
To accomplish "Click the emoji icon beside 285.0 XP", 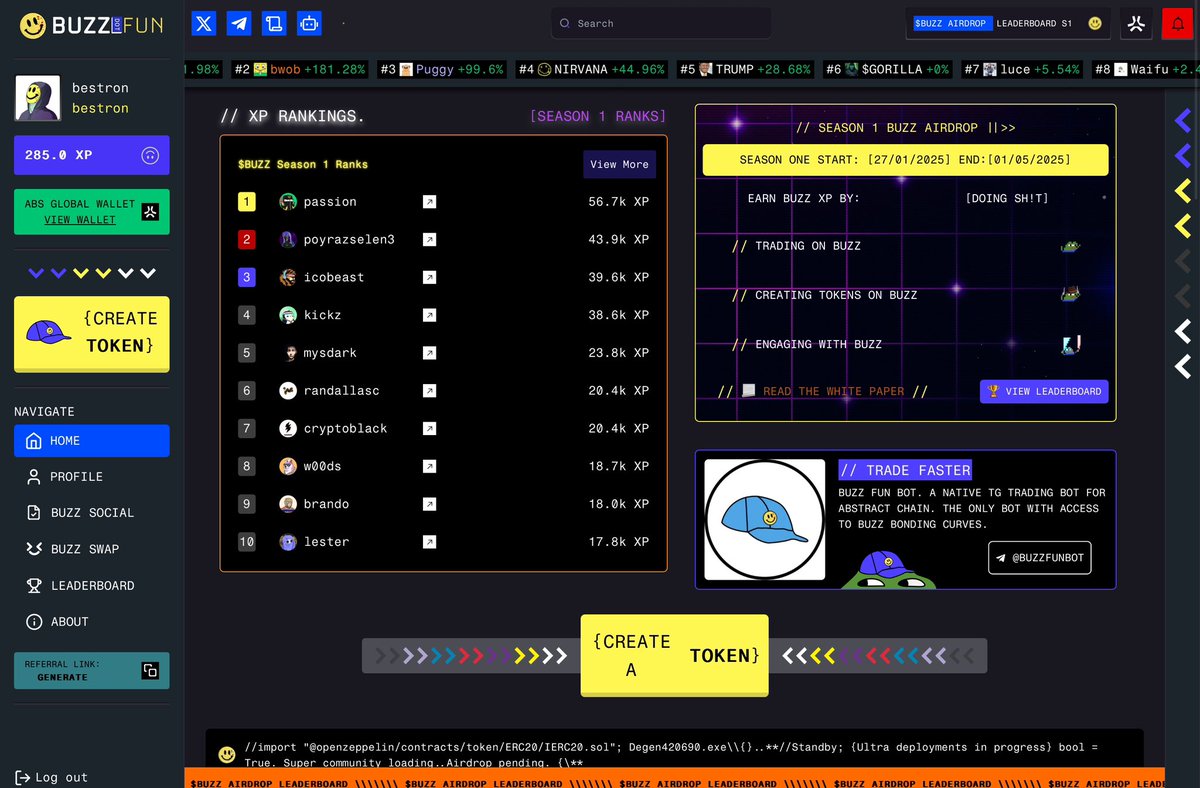I will tap(150, 155).
